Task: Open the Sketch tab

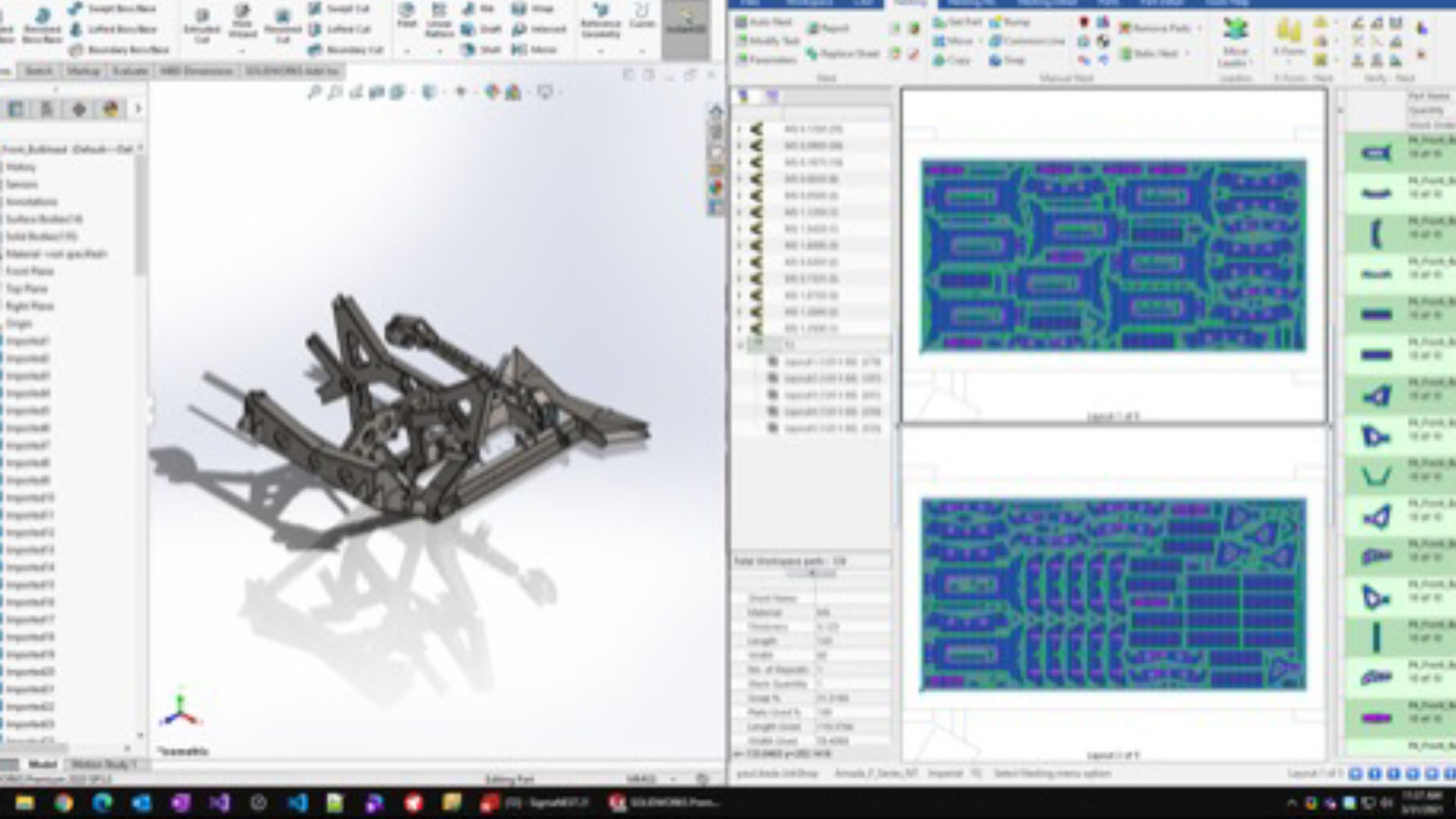Action: point(39,71)
